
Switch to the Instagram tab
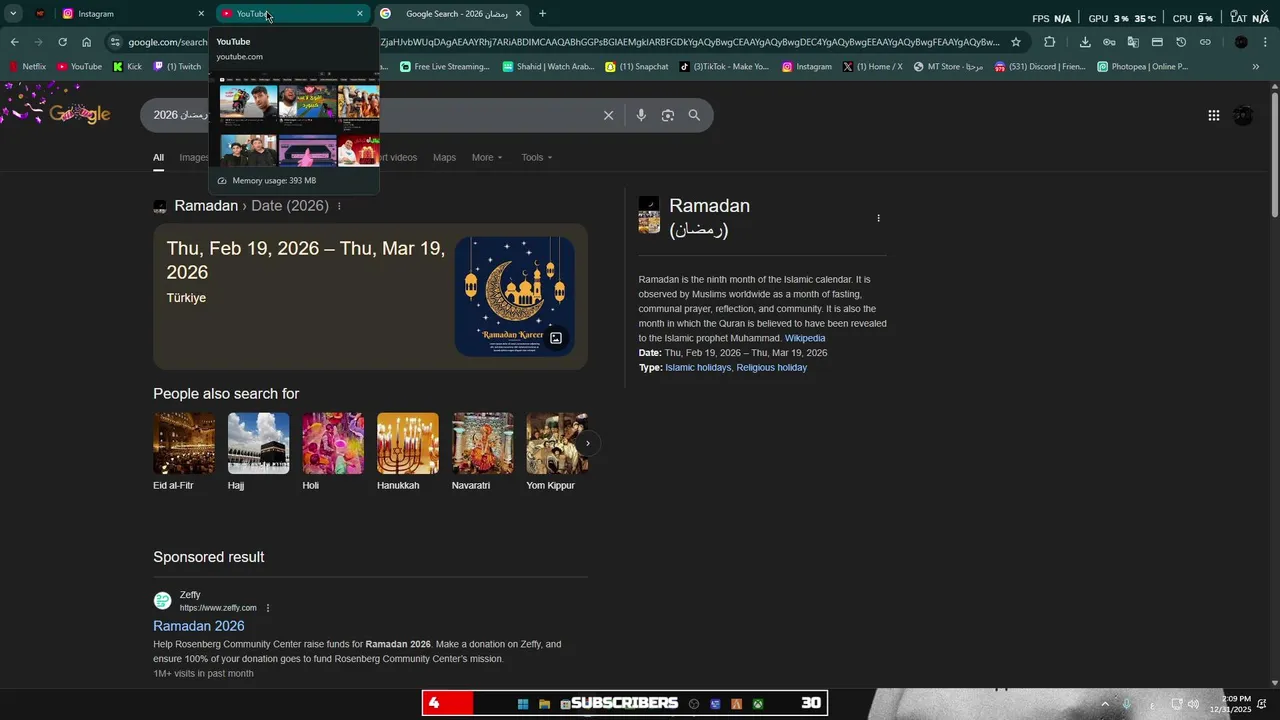coord(132,14)
